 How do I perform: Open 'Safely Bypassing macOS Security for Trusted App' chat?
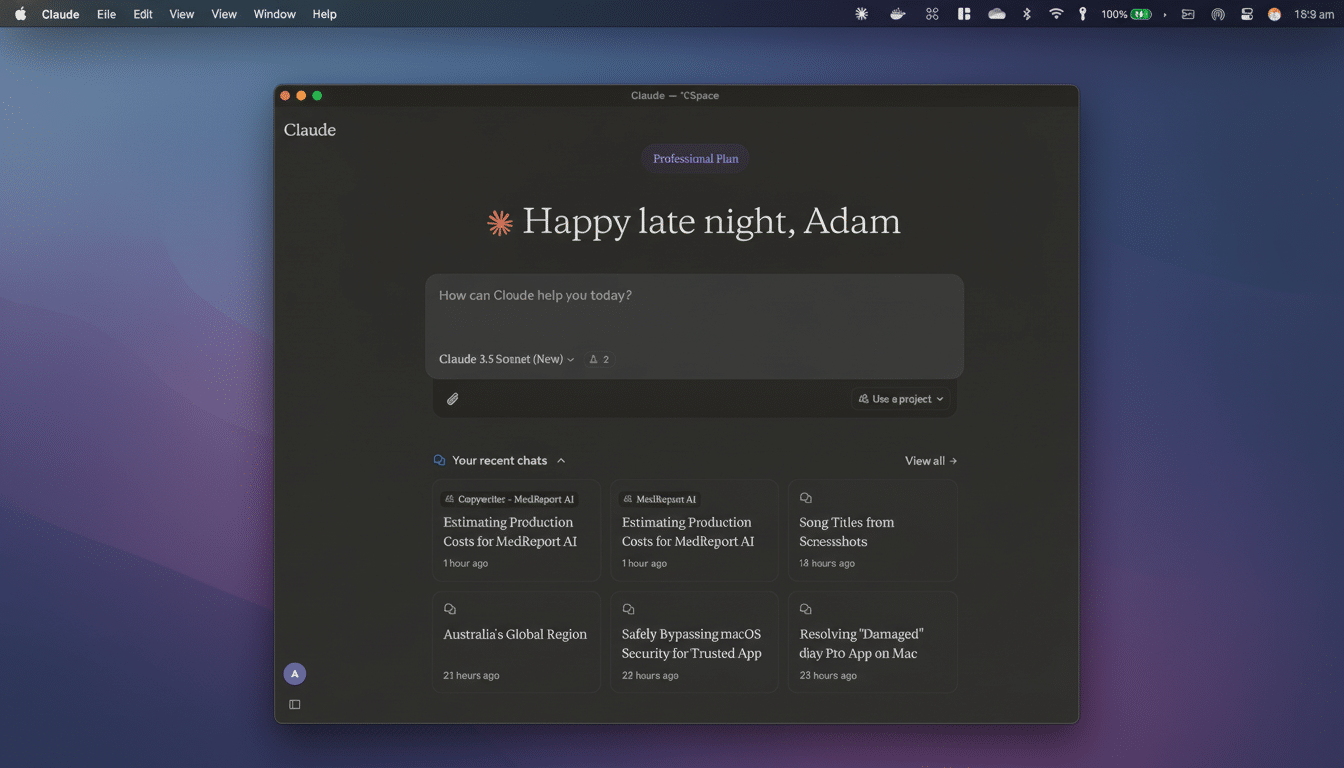(x=694, y=642)
